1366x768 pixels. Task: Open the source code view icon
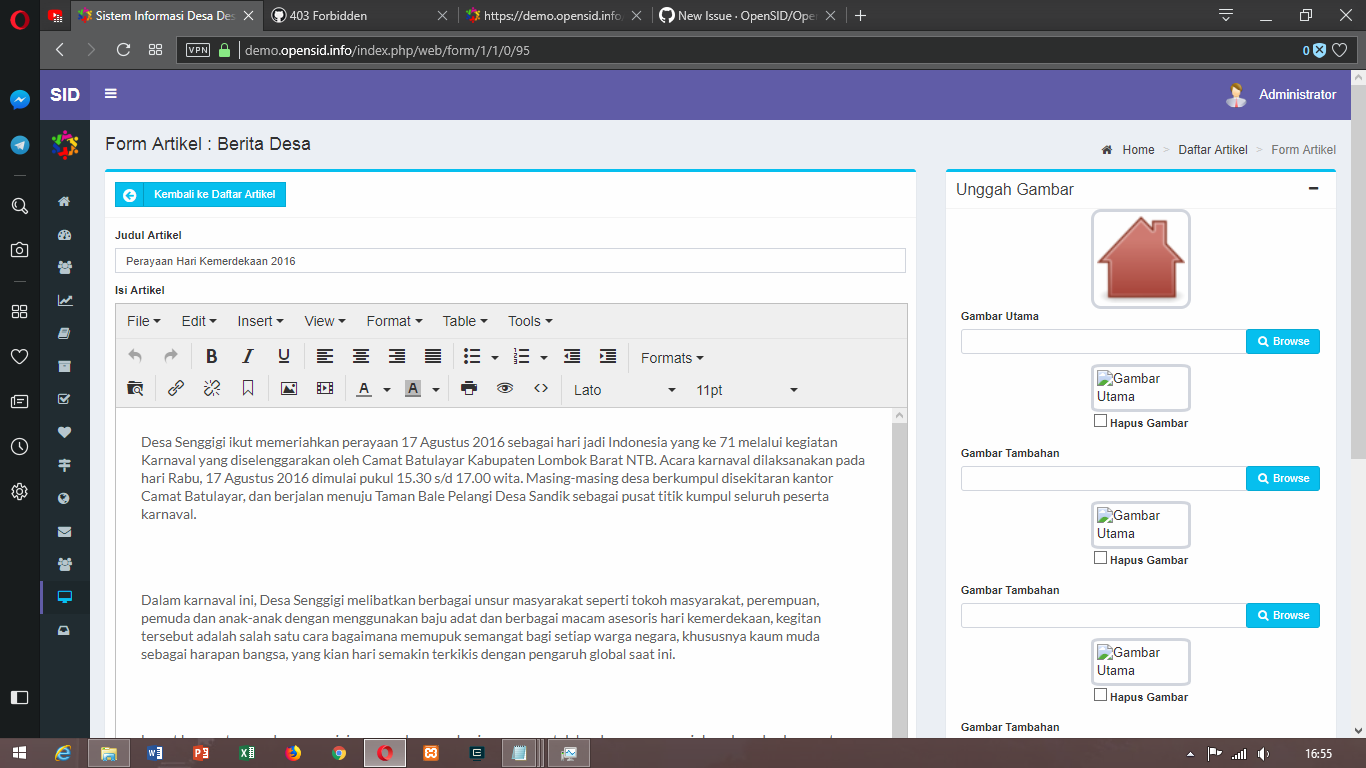(x=541, y=389)
